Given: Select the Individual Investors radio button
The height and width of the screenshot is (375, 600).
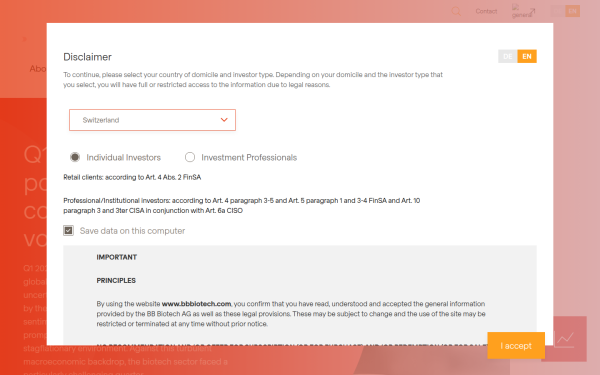Looking at the screenshot, I should 75,157.
